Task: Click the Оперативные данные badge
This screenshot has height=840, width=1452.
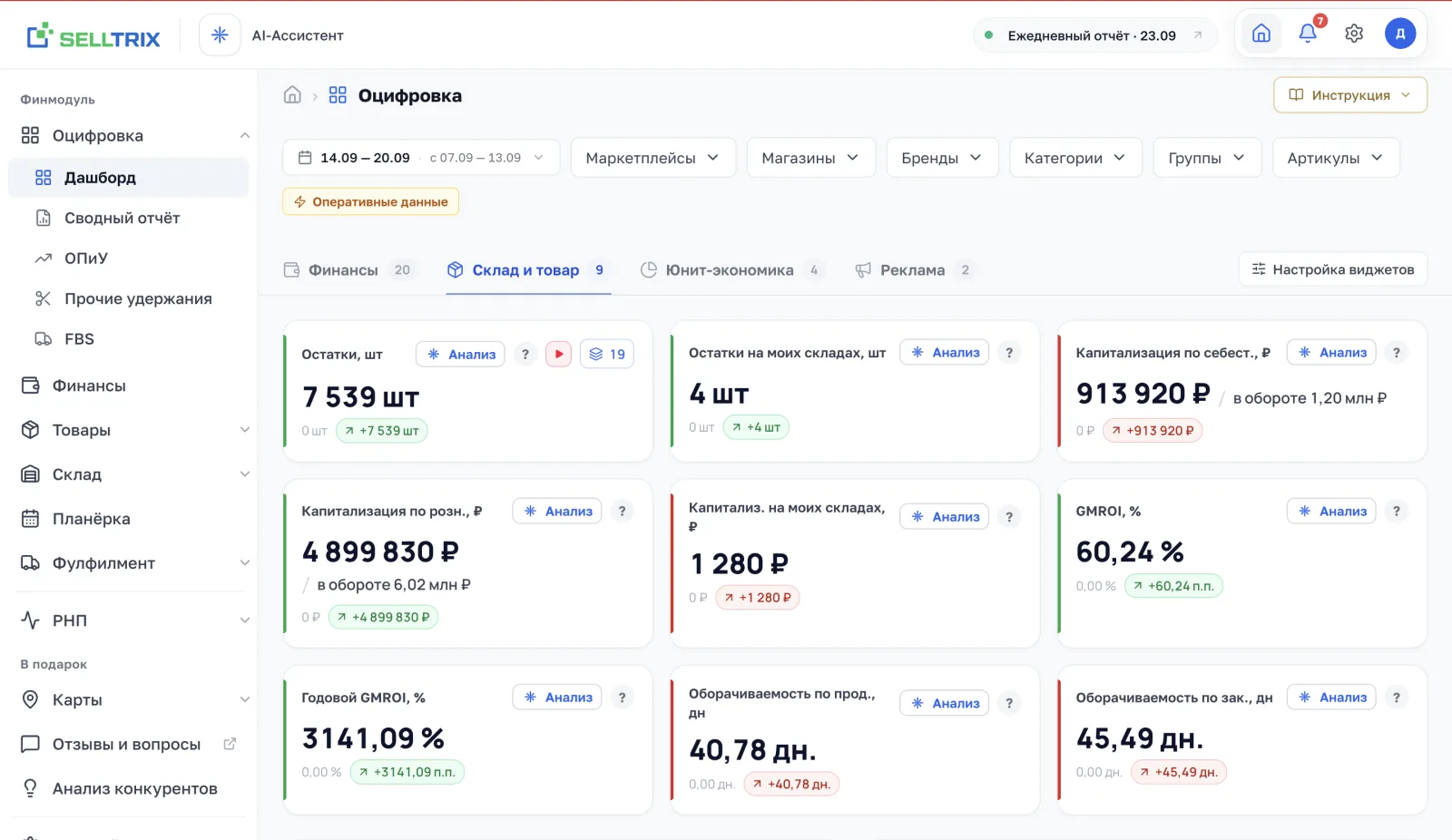Action: [370, 201]
